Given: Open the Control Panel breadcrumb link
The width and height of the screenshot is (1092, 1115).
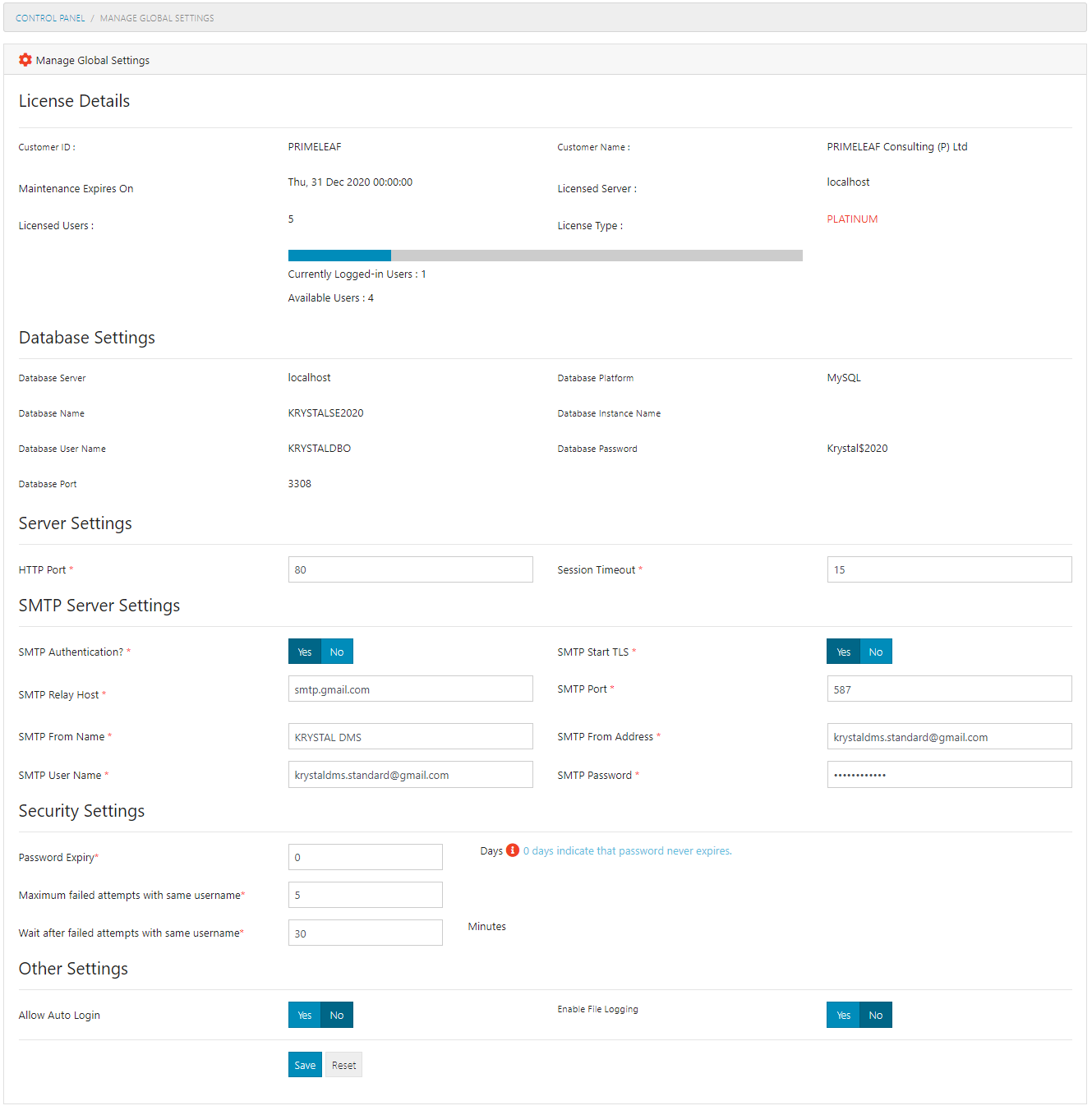Looking at the screenshot, I should (x=50, y=18).
